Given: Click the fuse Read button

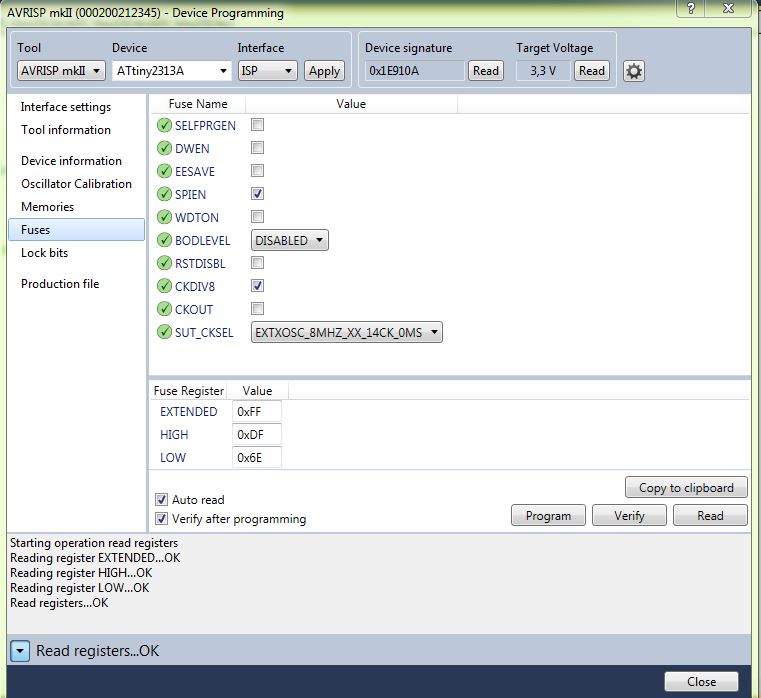Looking at the screenshot, I should pos(710,515).
